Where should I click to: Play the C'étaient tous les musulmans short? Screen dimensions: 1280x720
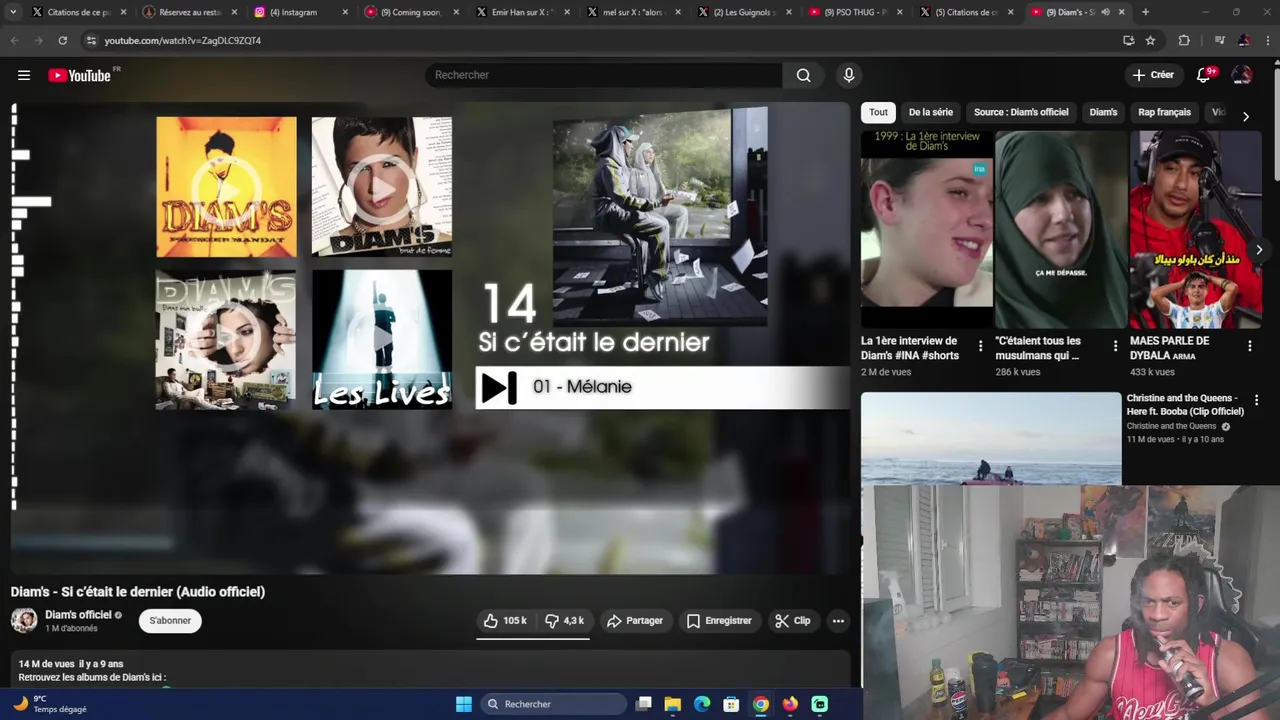tap(1061, 230)
